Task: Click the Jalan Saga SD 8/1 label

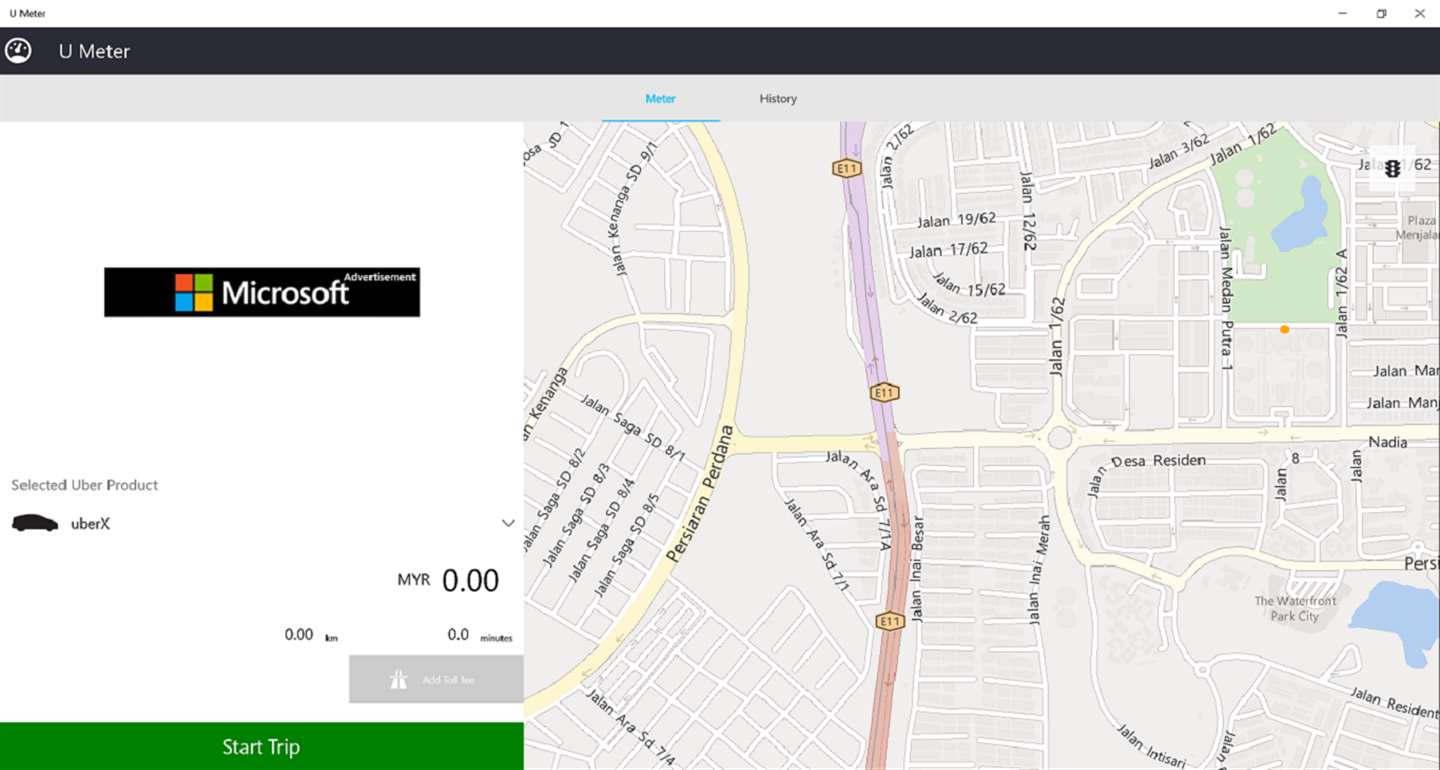Action: click(x=633, y=426)
